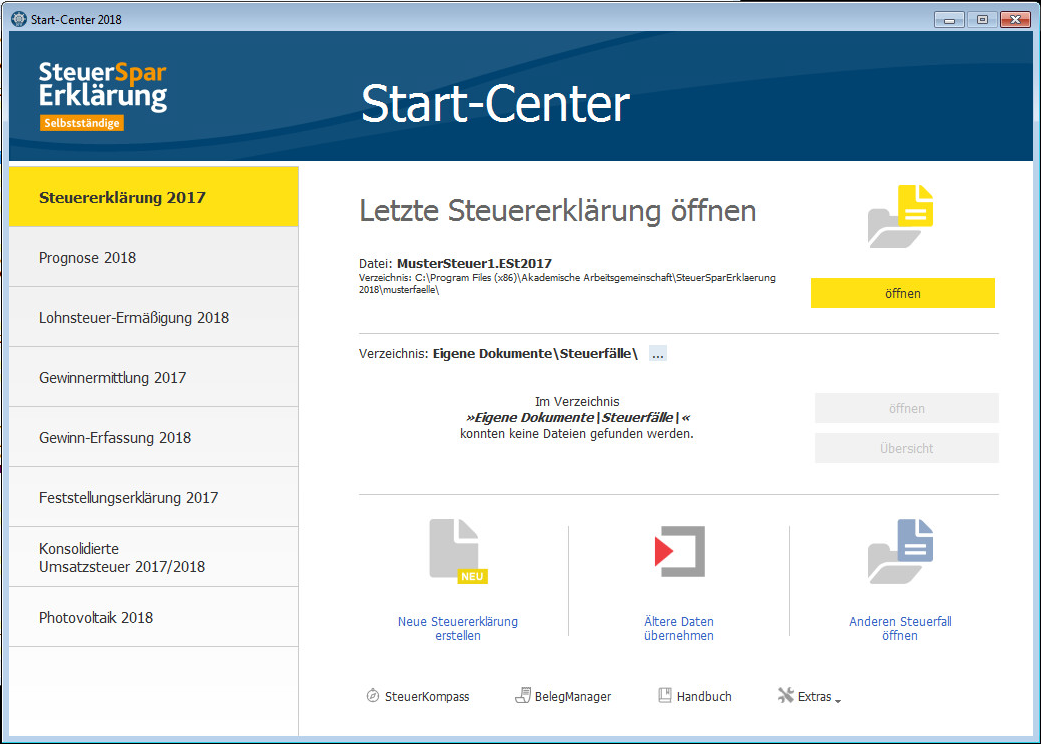Follow Ältere Daten übernehmen link
Image resolution: width=1041 pixels, height=744 pixels.
(679, 629)
